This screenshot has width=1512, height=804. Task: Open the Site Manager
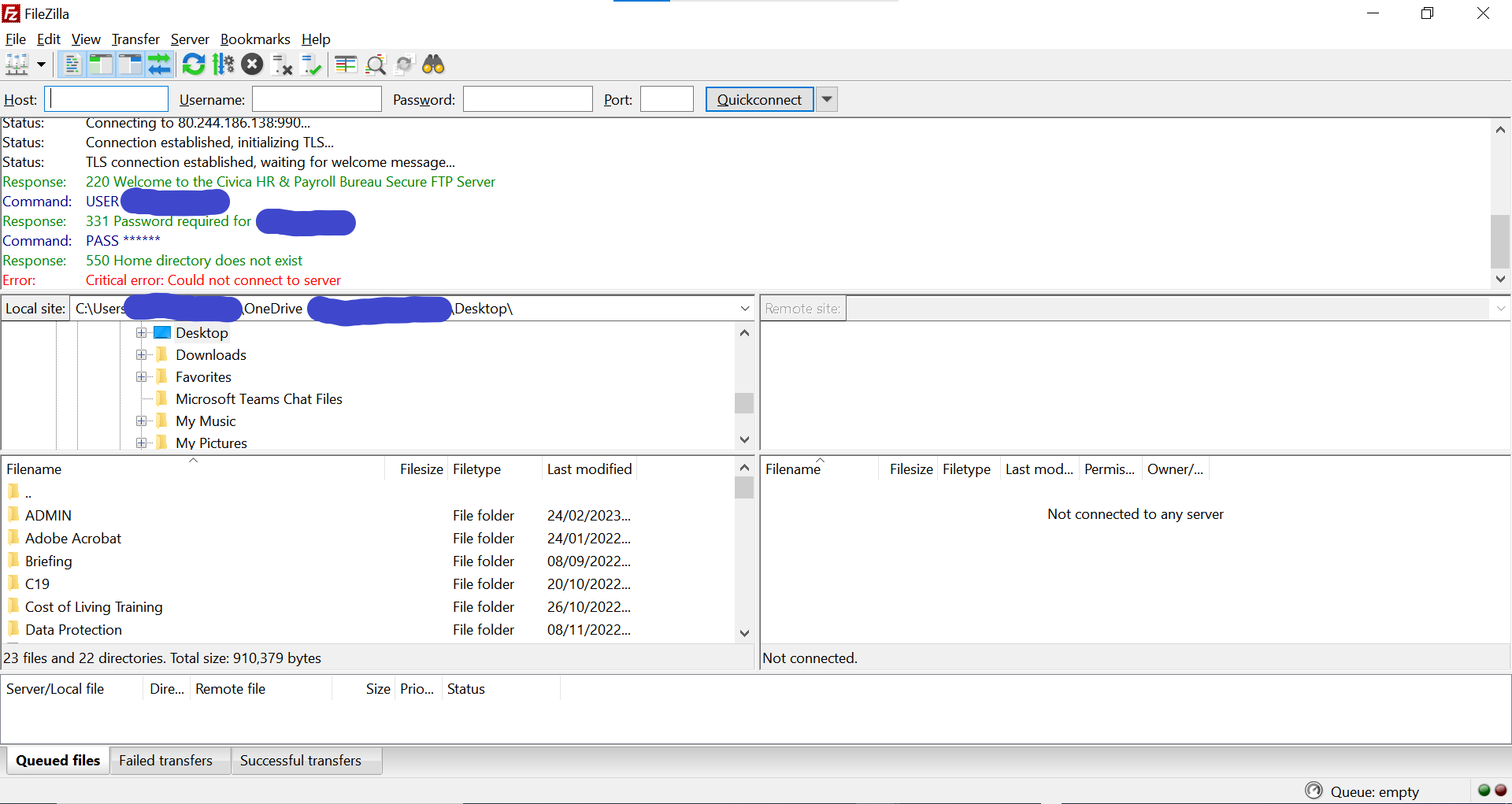[17, 65]
